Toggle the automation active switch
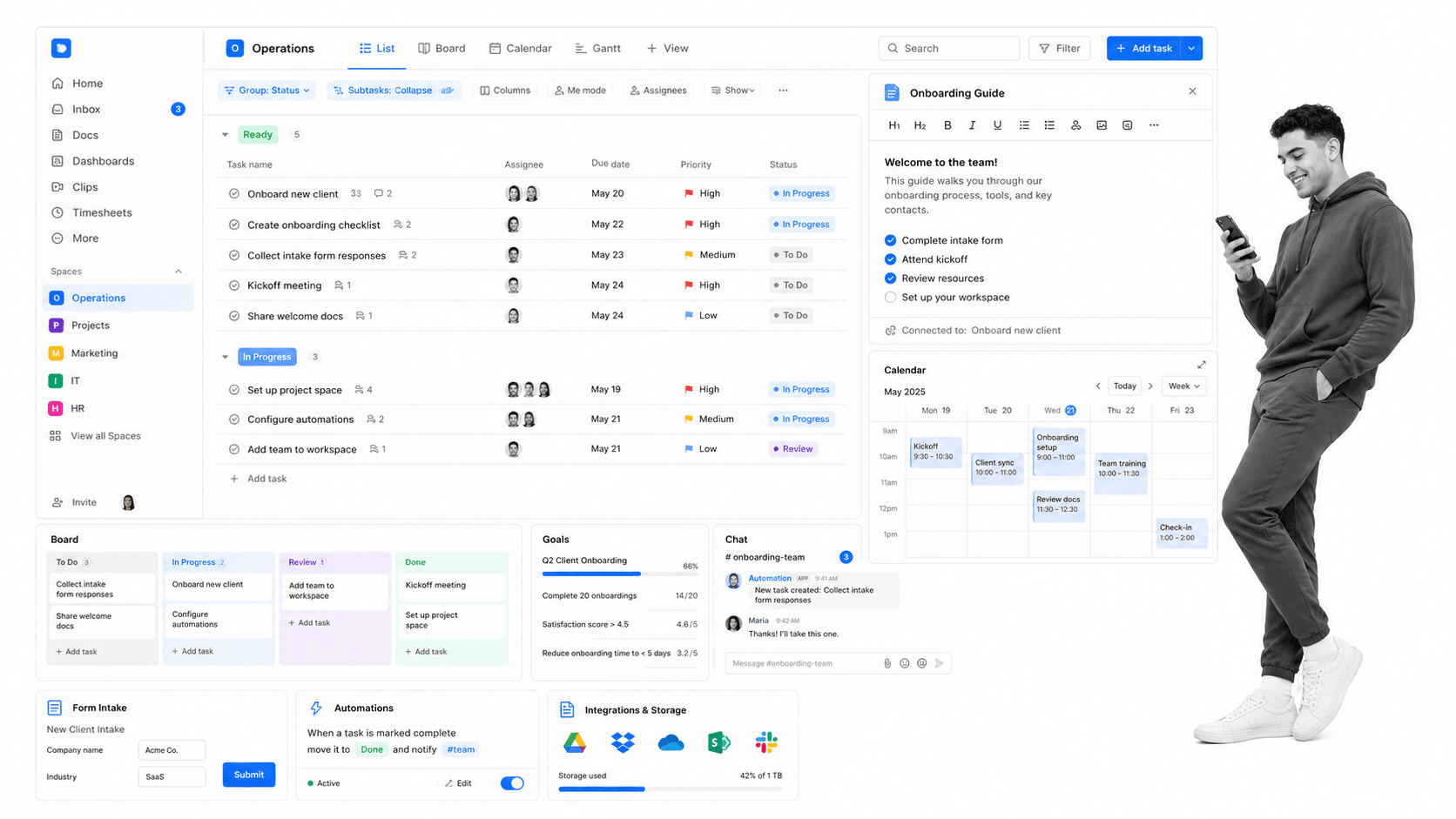Screen dimensions: 1456x819 pyautogui.click(x=512, y=783)
